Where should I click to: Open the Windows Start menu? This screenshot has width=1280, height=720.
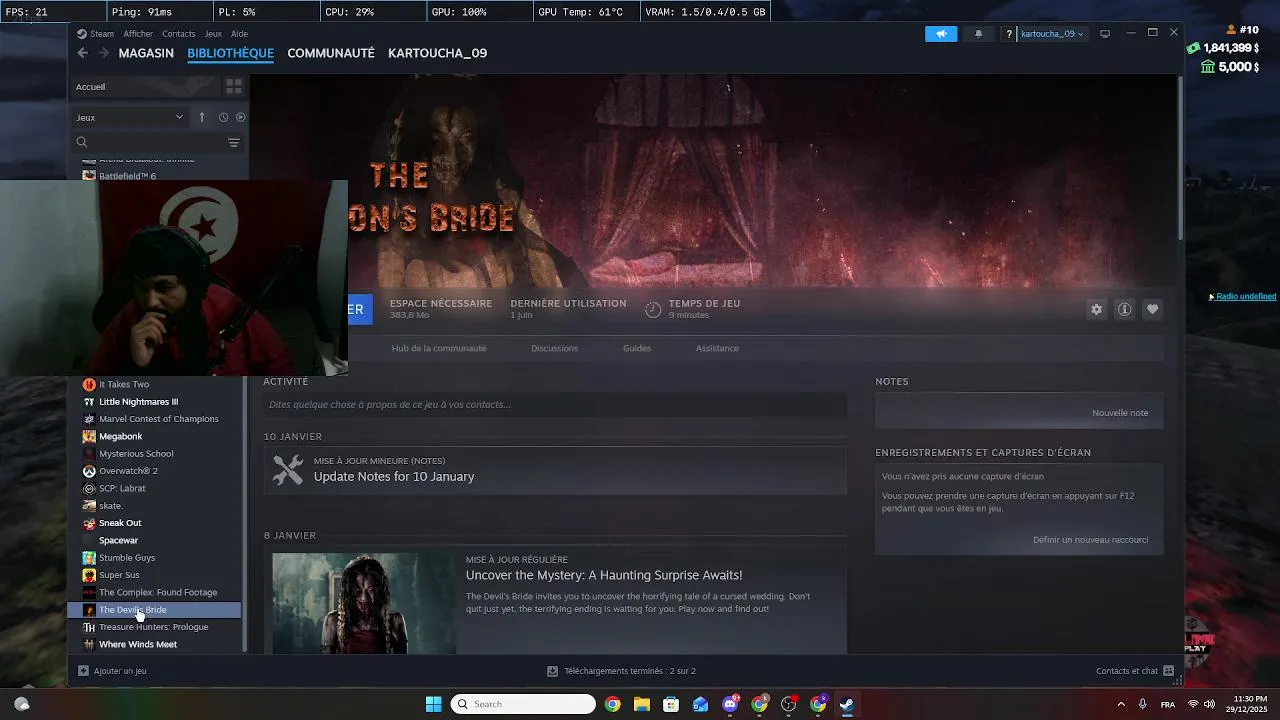point(434,704)
